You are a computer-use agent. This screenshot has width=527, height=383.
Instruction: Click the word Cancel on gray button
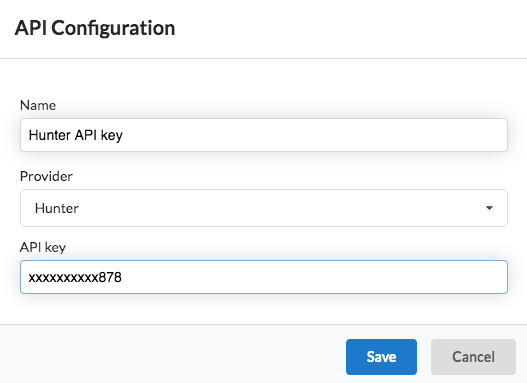tap(473, 357)
